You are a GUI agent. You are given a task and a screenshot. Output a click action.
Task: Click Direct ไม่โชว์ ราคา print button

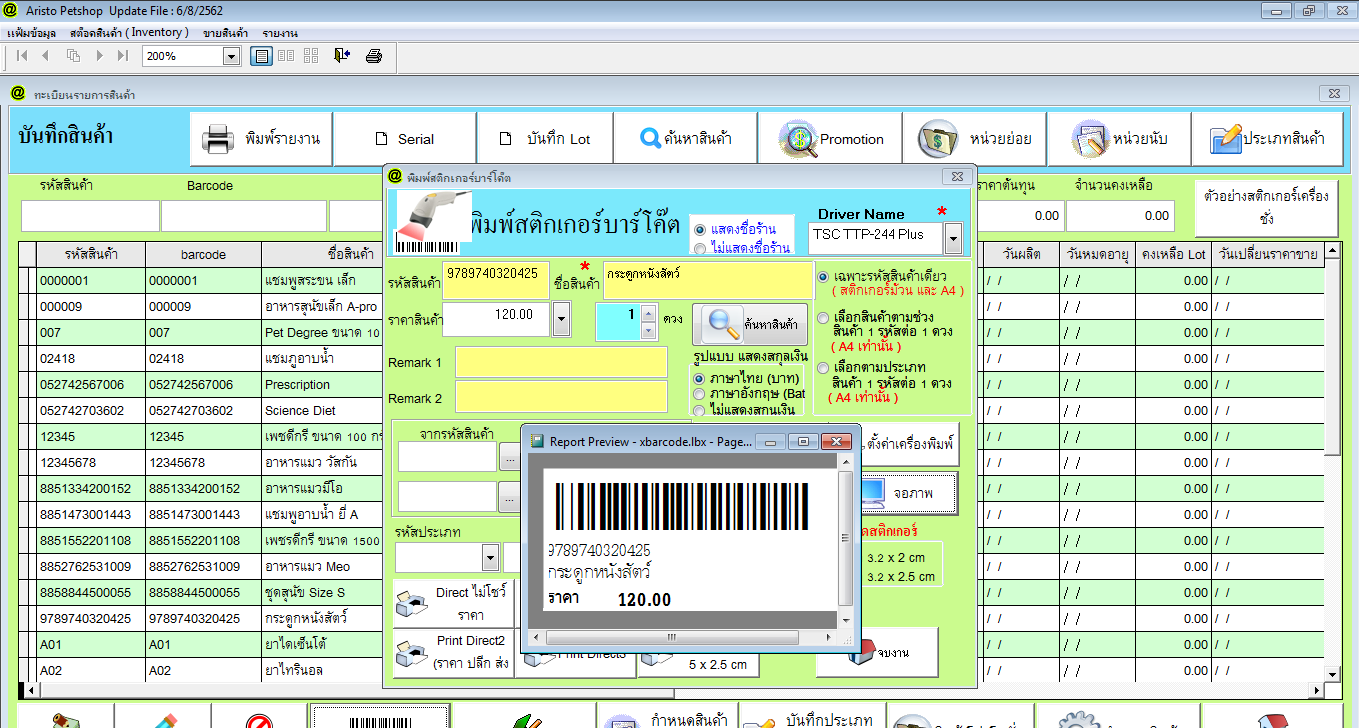point(453,603)
